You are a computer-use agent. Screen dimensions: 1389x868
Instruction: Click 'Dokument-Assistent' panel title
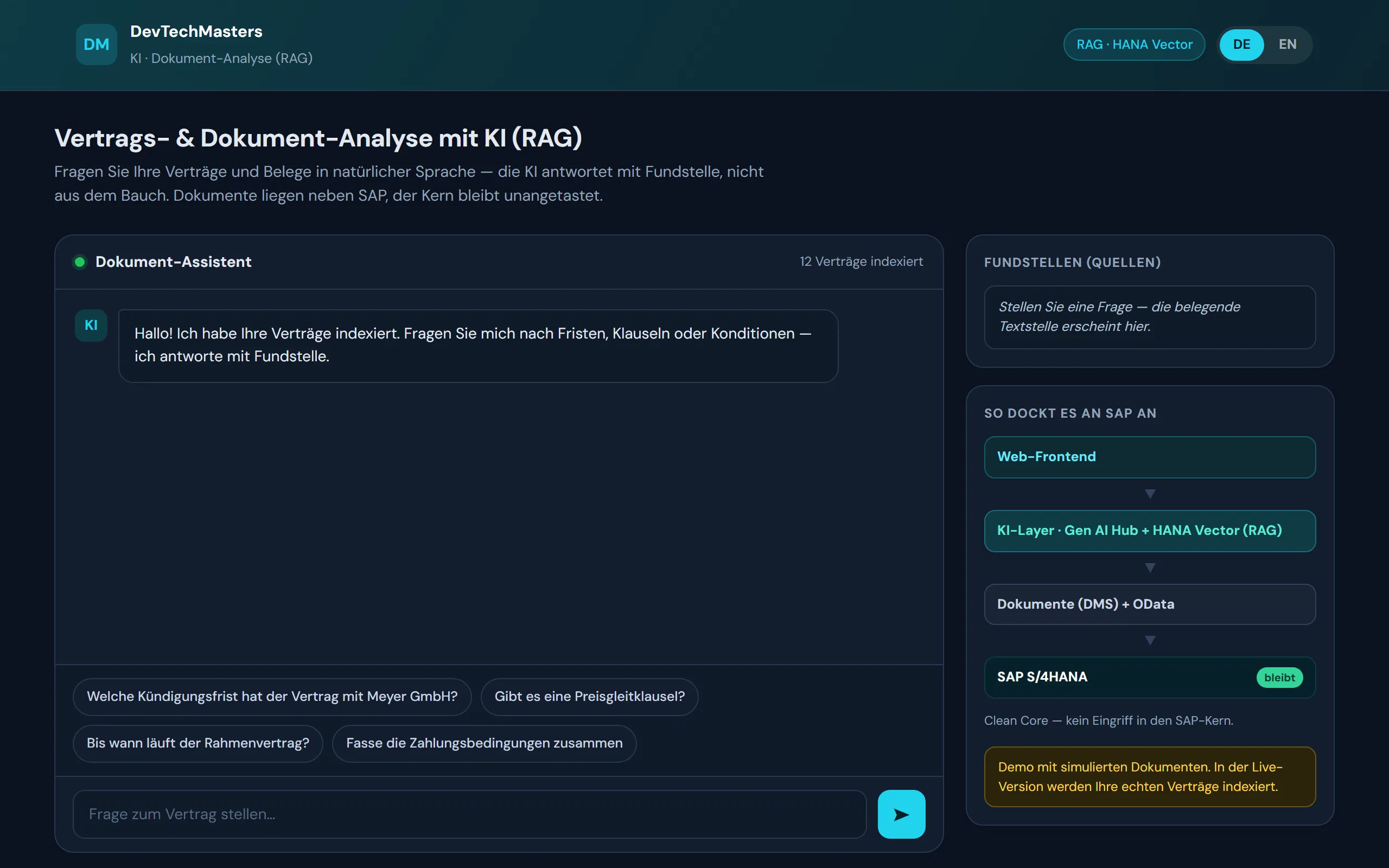(173, 262)
